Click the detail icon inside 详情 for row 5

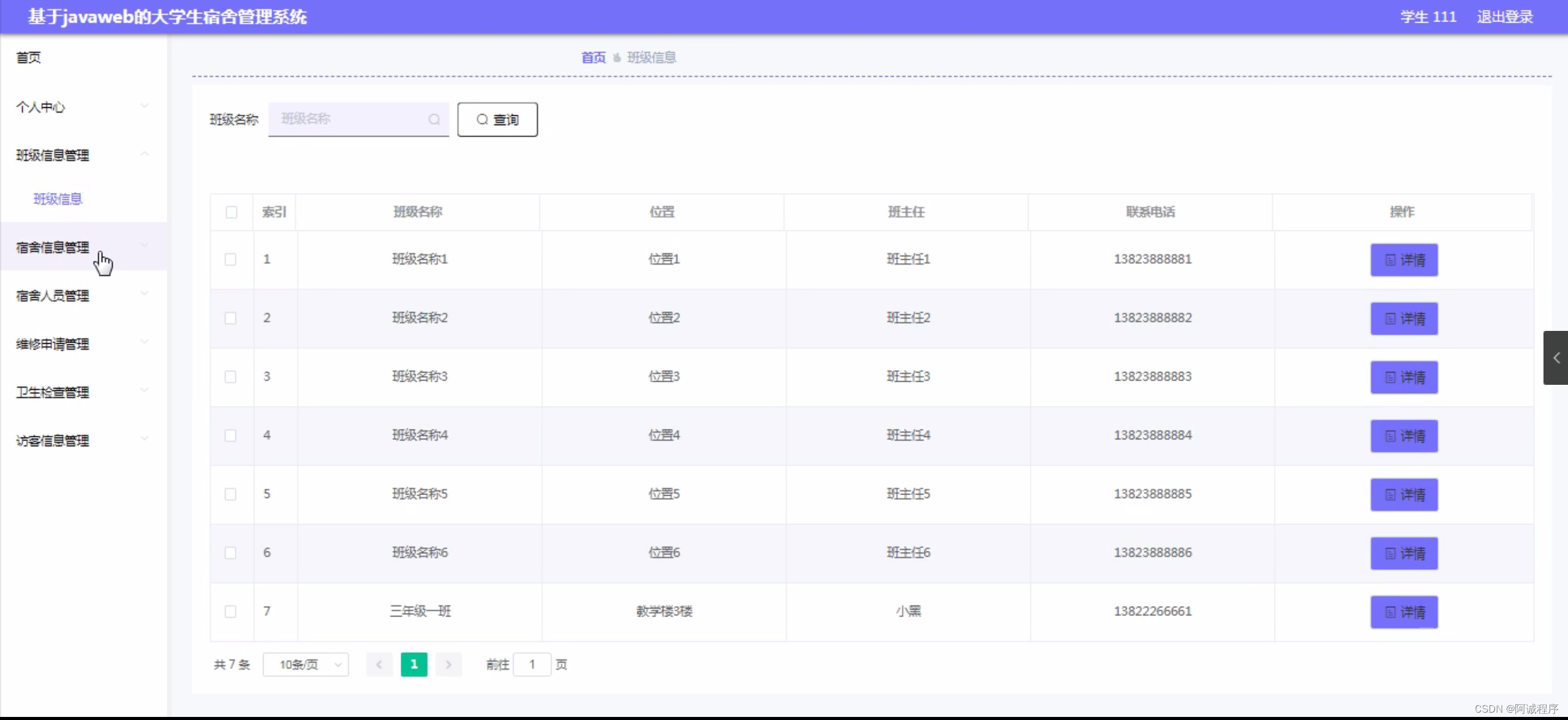click(x=1390, y=495)
